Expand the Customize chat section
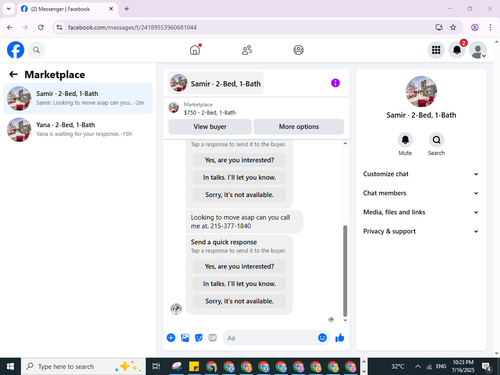This screenshot has height=375, width=500. point(421,174)
